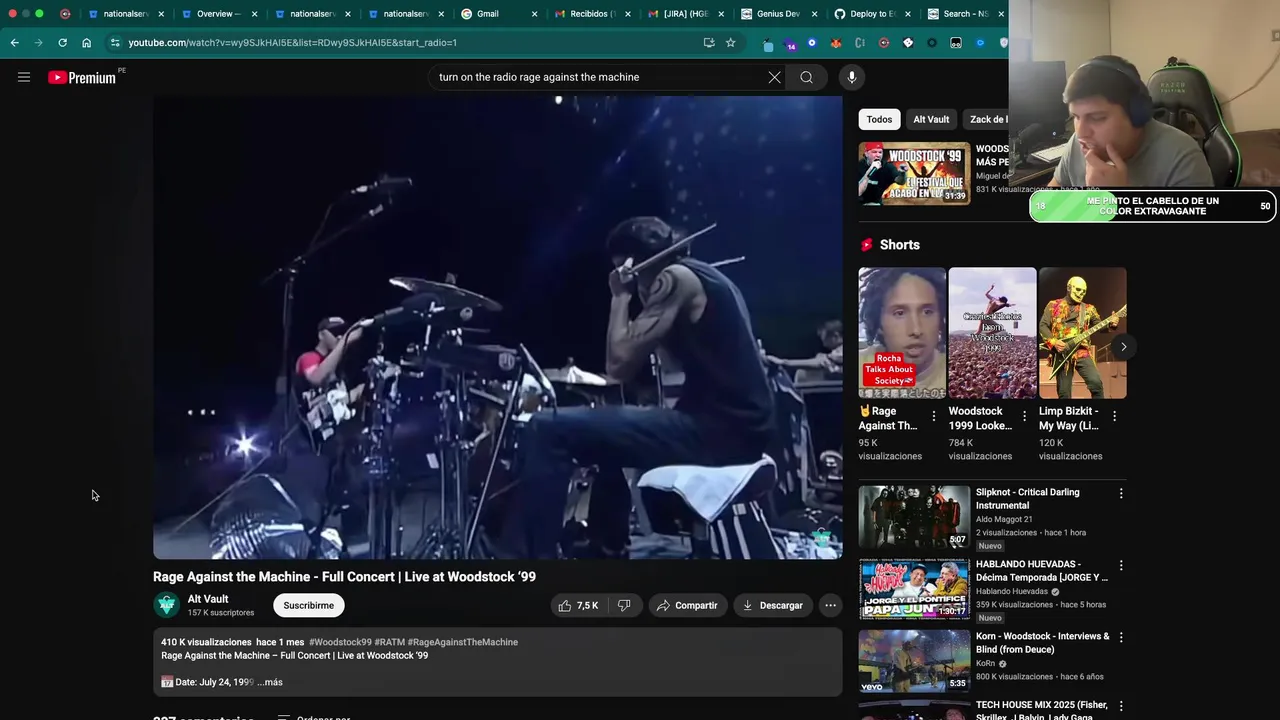
Task: Share the video via Compartir
Action: coord(687,605)
